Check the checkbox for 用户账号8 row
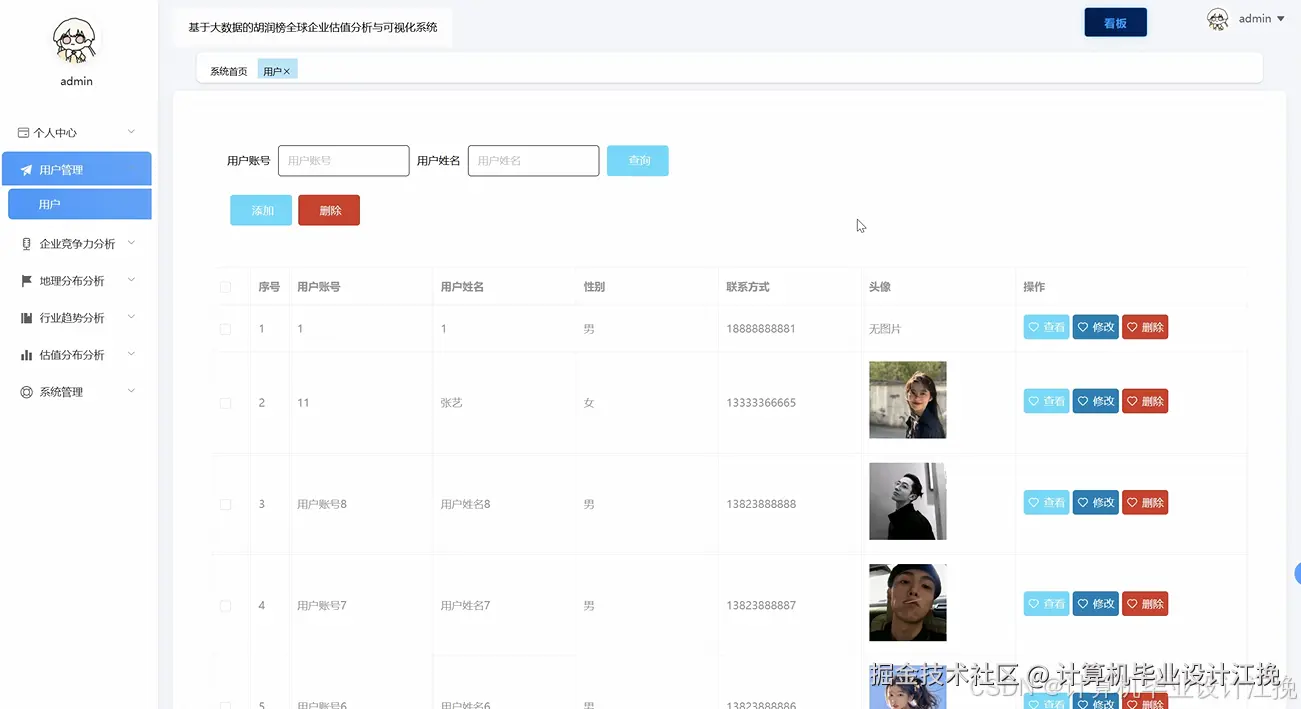Viewport: 1301px width, 709px height. [x=225, y=505]
